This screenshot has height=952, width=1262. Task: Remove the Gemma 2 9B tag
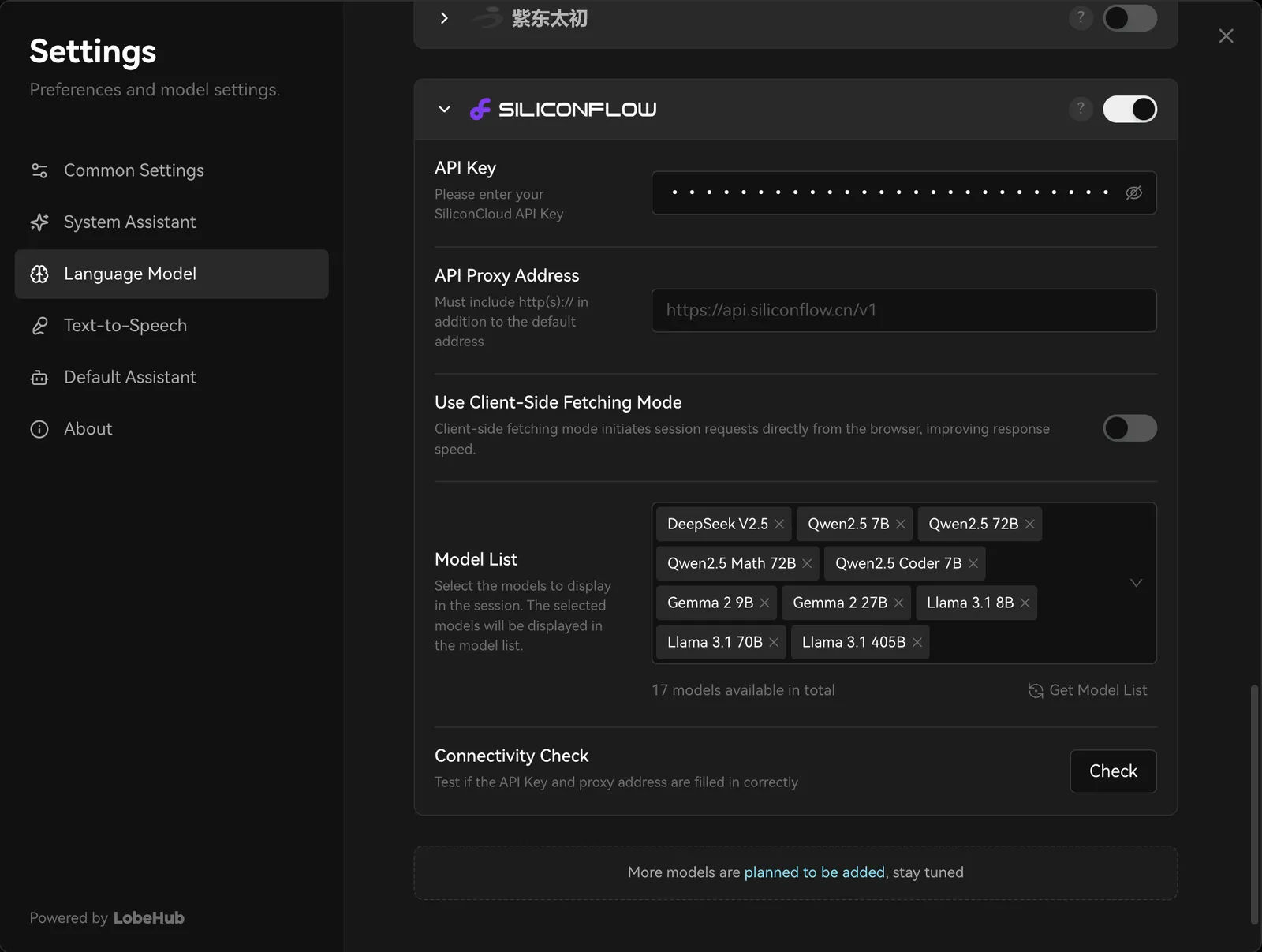[764, 603]
